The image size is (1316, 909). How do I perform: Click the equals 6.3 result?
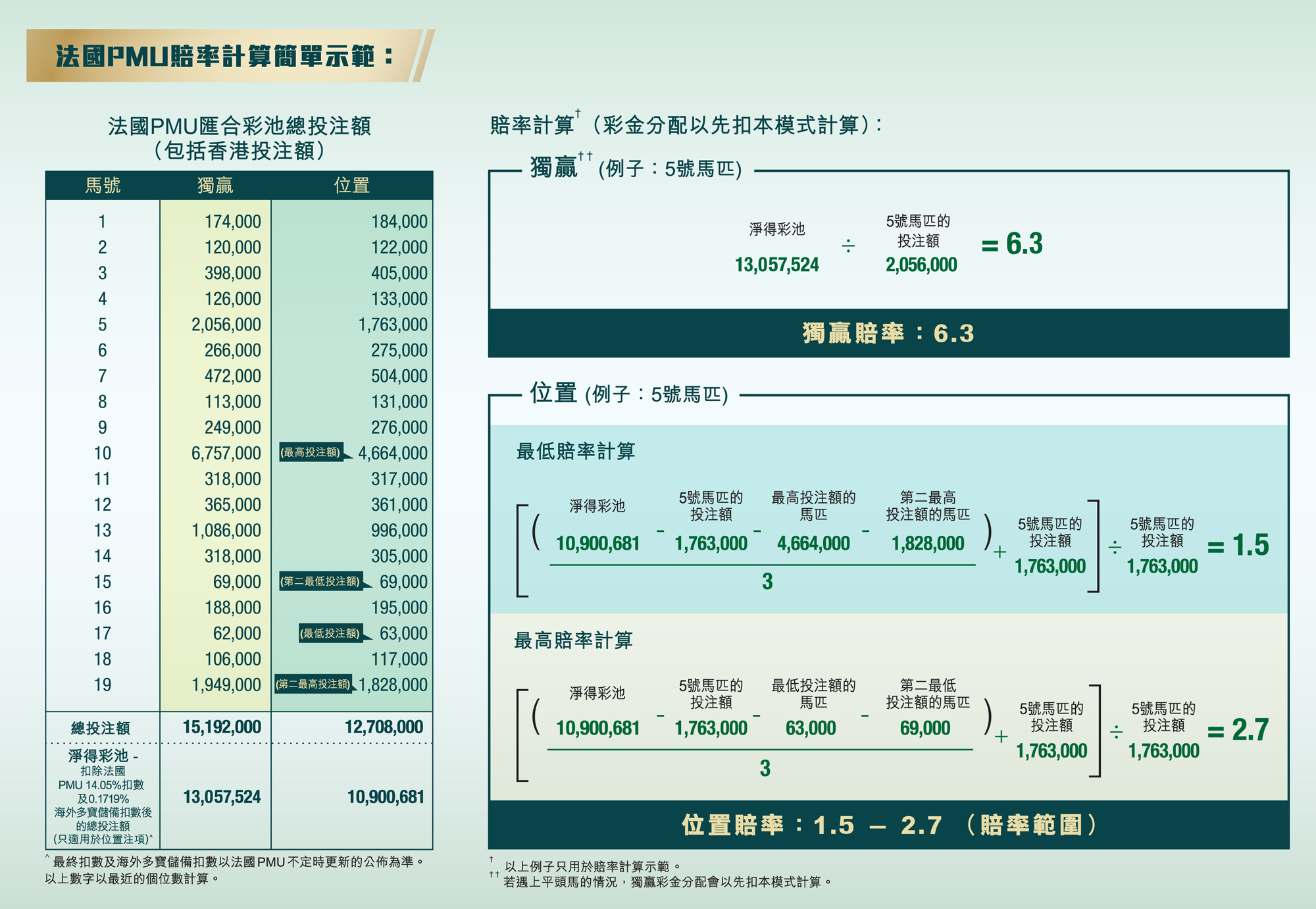pos(1012,244)
